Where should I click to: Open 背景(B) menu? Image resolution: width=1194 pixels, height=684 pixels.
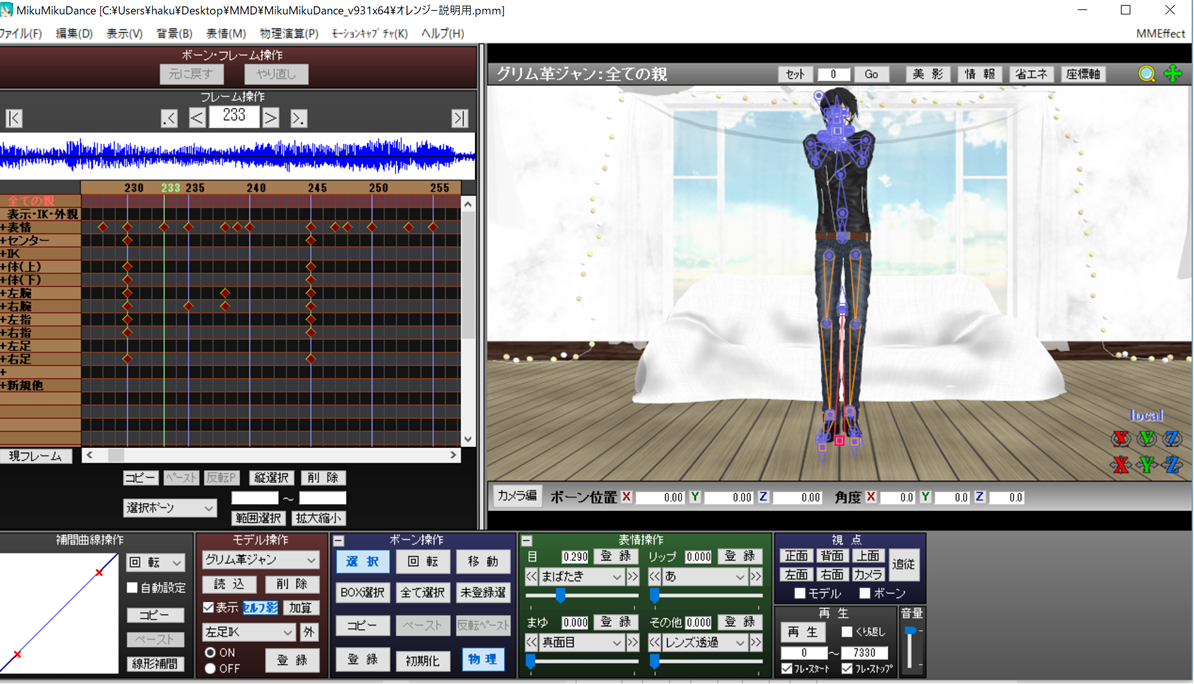174,34
